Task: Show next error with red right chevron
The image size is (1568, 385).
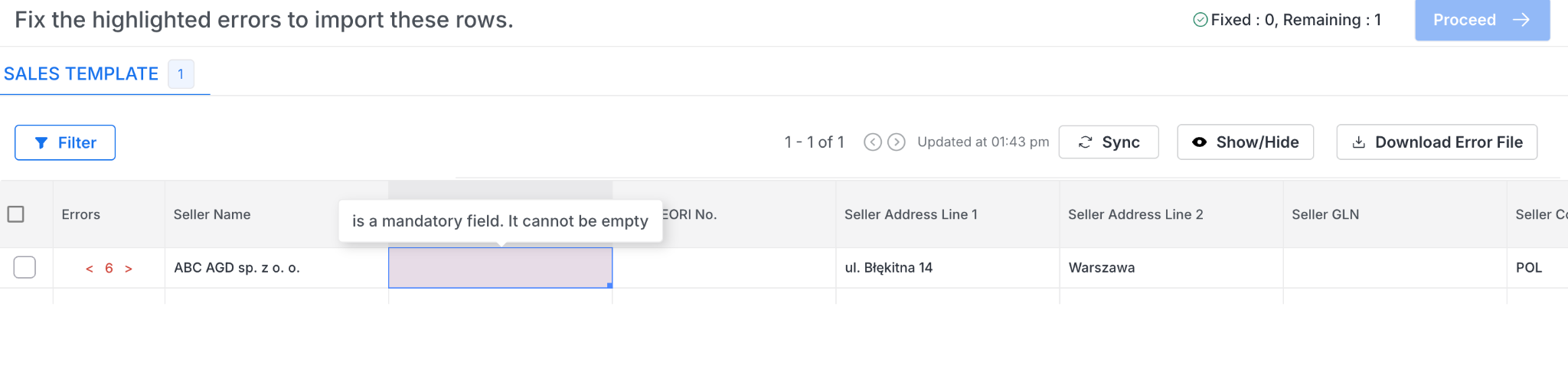Action: tap(129, 269)
